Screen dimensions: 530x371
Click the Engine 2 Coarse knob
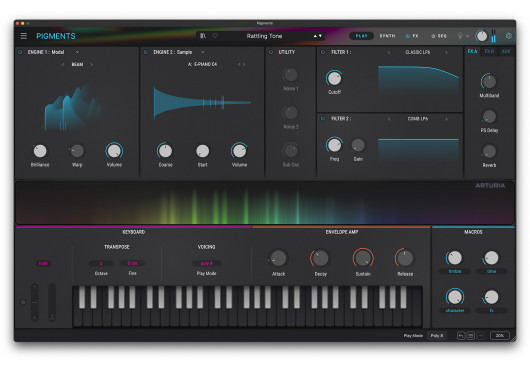[165, 151]
